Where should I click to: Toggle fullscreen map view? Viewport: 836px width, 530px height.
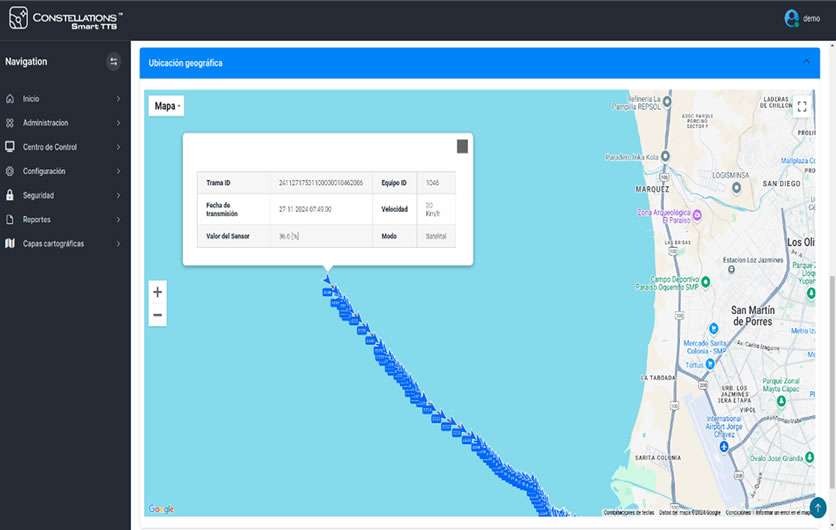(x=802, y=107)
